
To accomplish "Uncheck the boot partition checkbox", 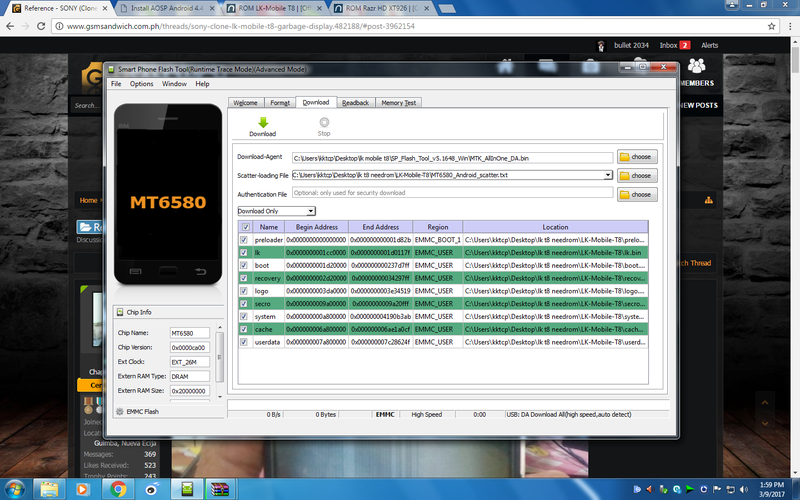I will pos(244,265).
